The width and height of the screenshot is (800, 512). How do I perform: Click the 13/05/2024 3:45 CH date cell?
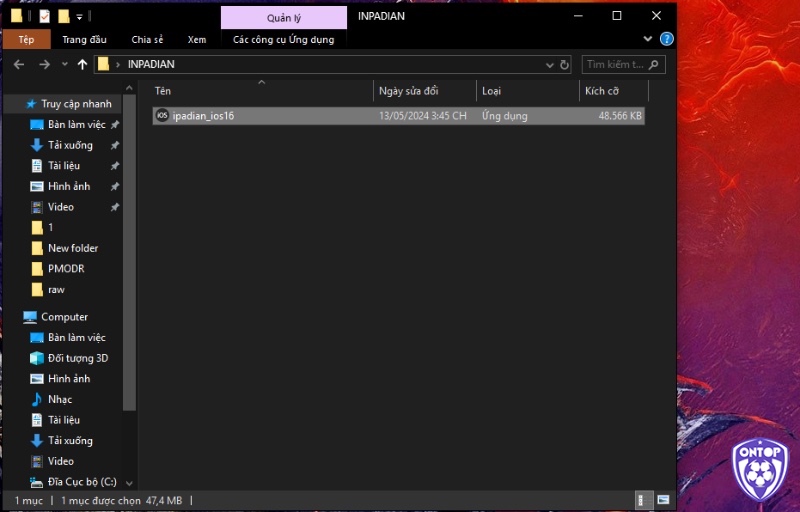pos(422,116)
